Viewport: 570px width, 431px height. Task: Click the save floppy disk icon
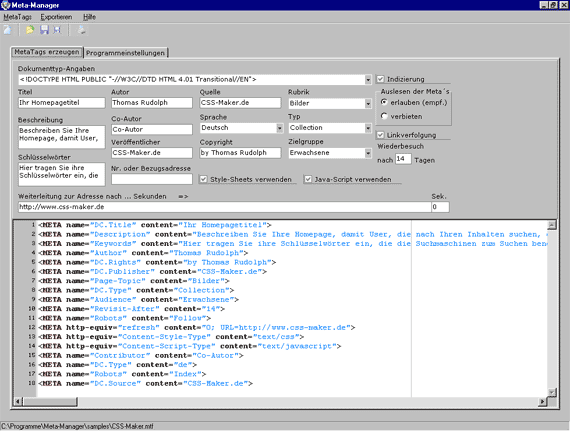click(44, 30)
